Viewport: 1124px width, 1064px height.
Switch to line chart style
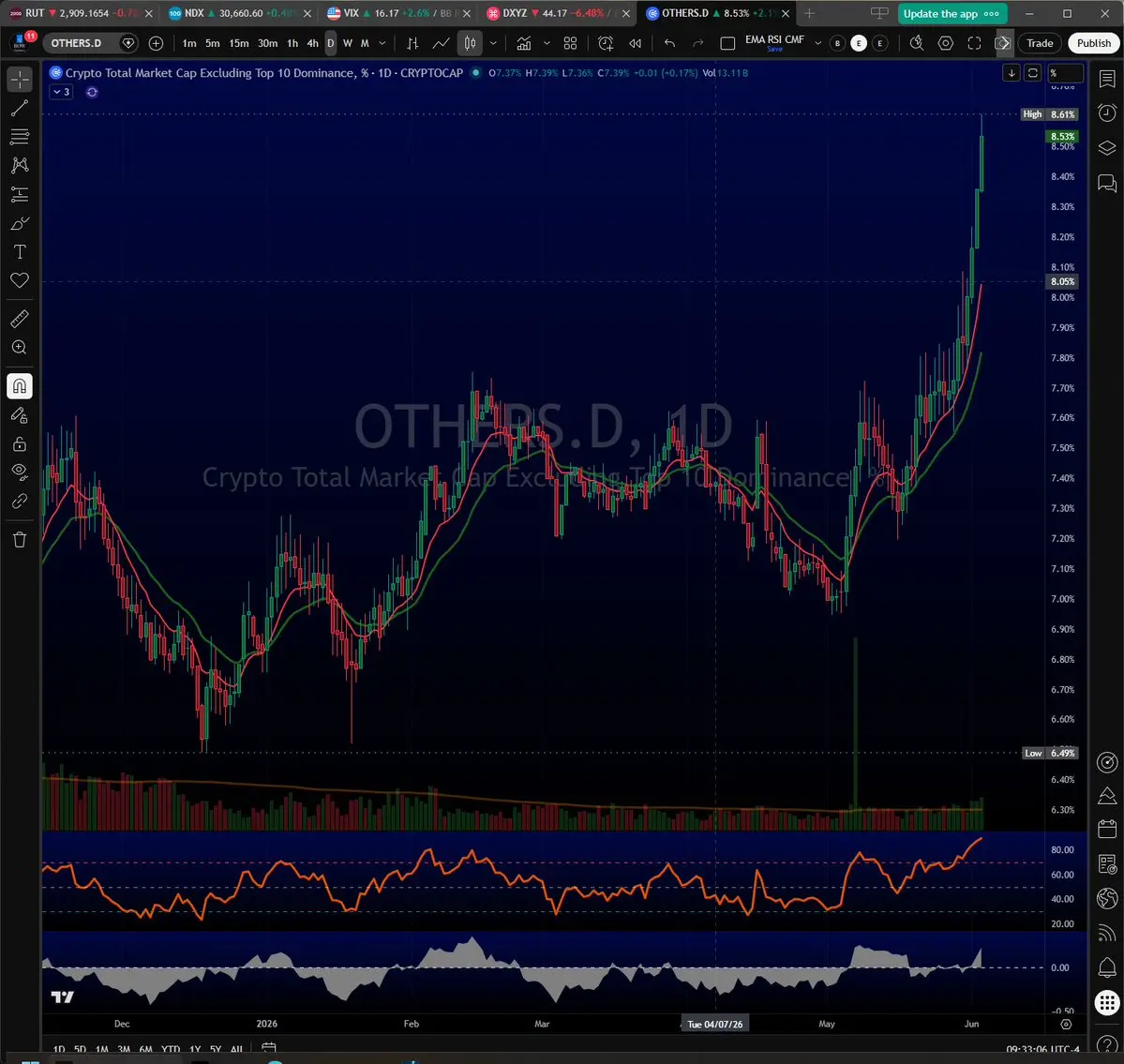pos(441,43)
